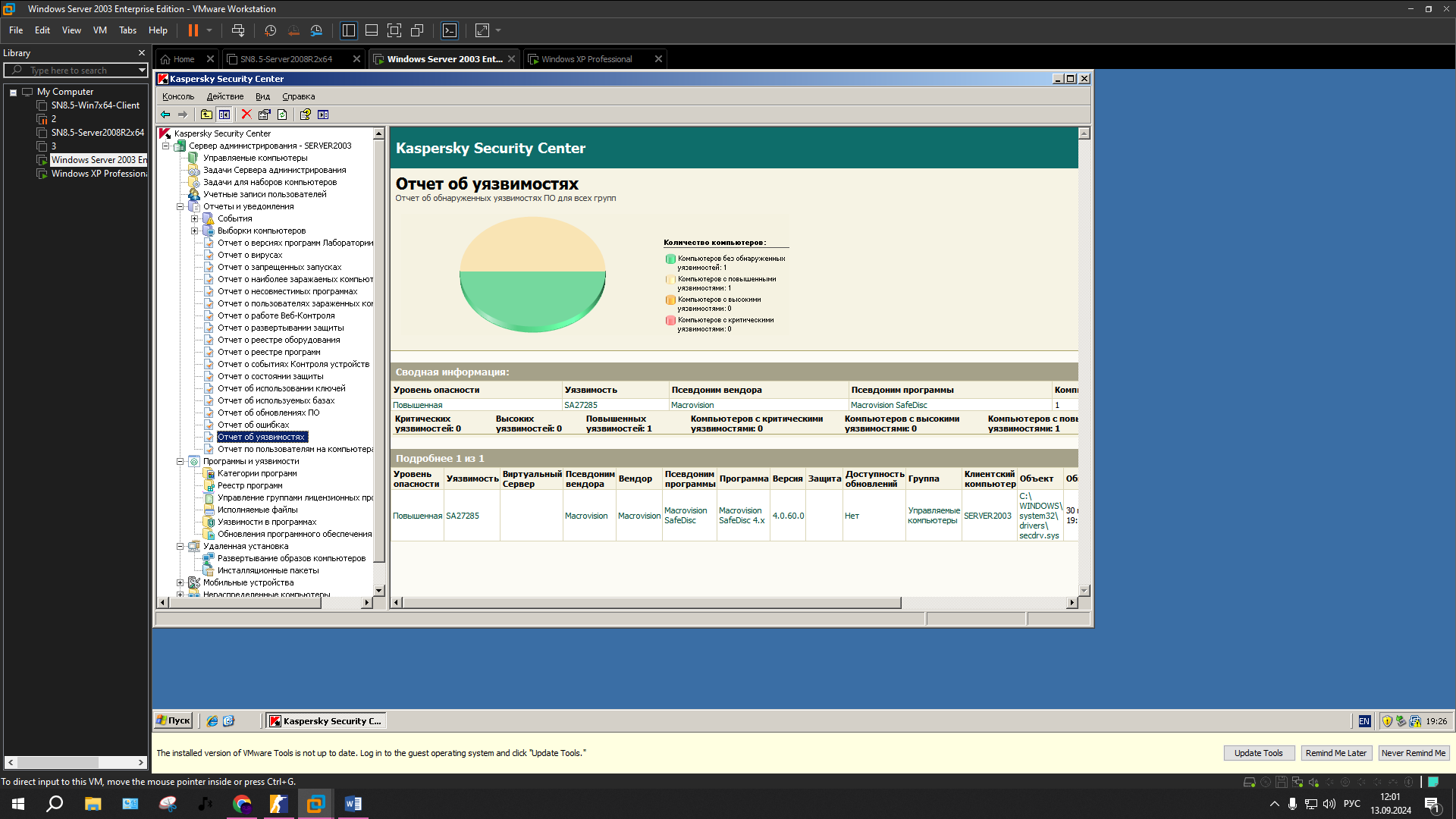1456x819 pixels.
Task: Switch to the SN8.5-Server2008R2x64 tab
Action: 286,59
